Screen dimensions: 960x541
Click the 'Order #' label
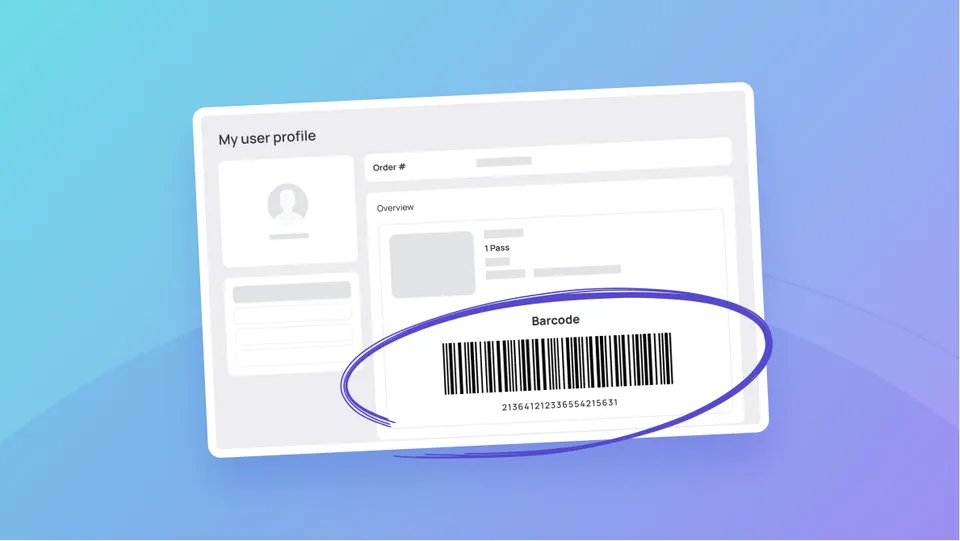[x=389, y=167]
